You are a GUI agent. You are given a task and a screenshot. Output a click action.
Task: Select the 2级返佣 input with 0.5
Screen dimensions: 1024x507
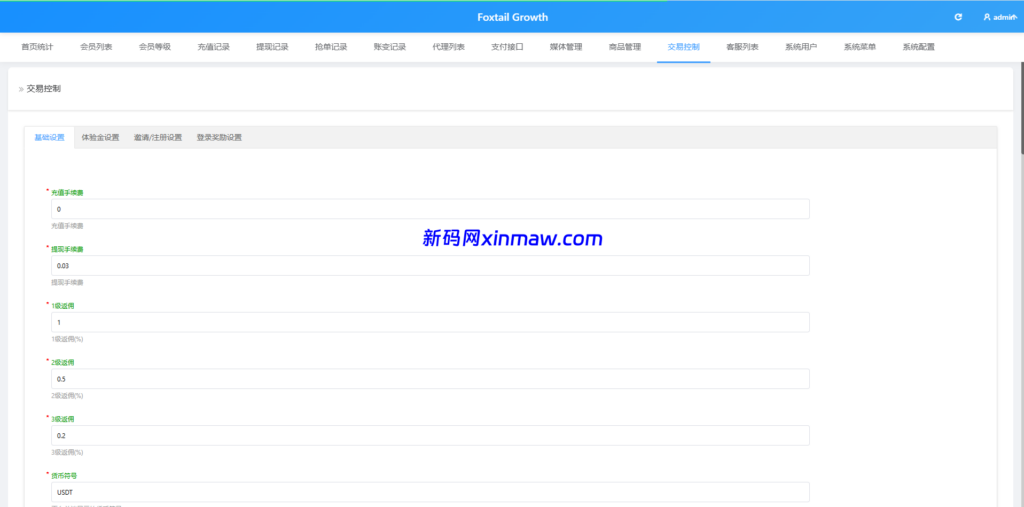(x=430, y=379)
